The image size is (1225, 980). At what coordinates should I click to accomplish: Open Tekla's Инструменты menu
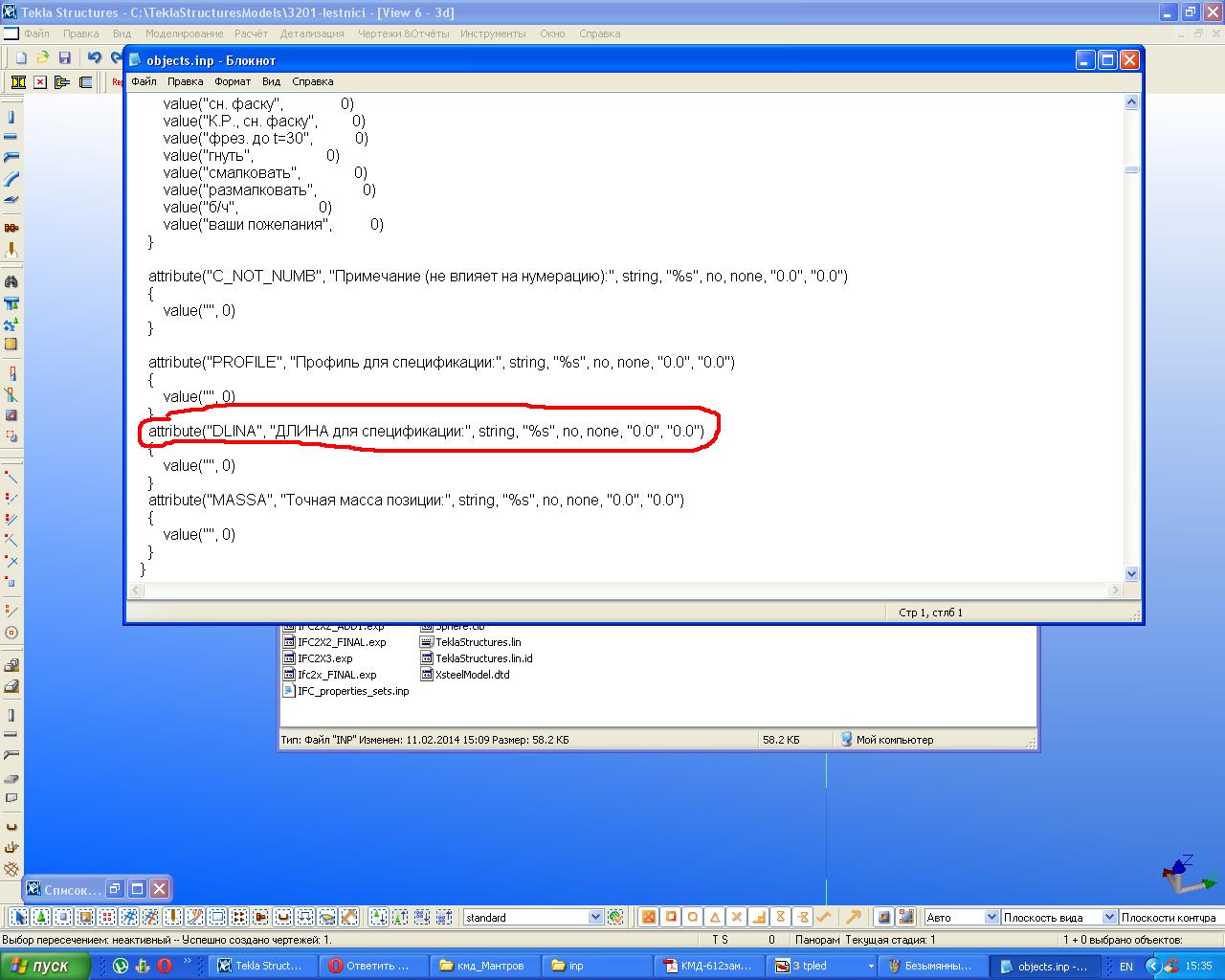pos(493,33)
